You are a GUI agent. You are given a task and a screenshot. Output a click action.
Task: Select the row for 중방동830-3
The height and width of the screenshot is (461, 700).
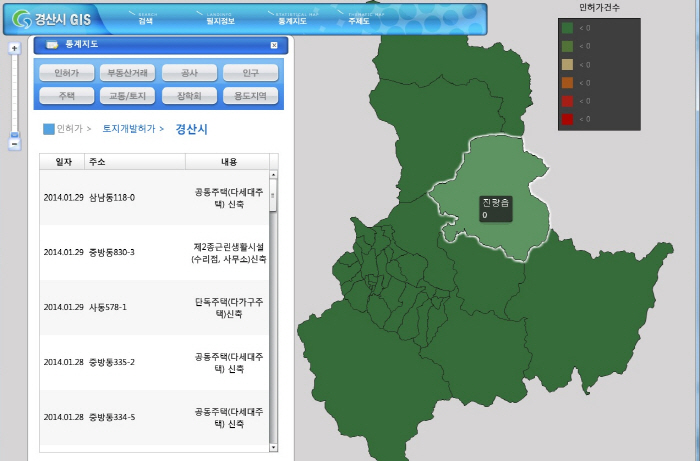154,253
